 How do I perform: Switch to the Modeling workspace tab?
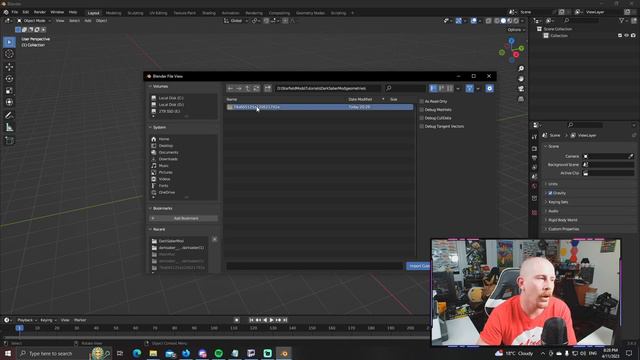(x=113, y=13)
